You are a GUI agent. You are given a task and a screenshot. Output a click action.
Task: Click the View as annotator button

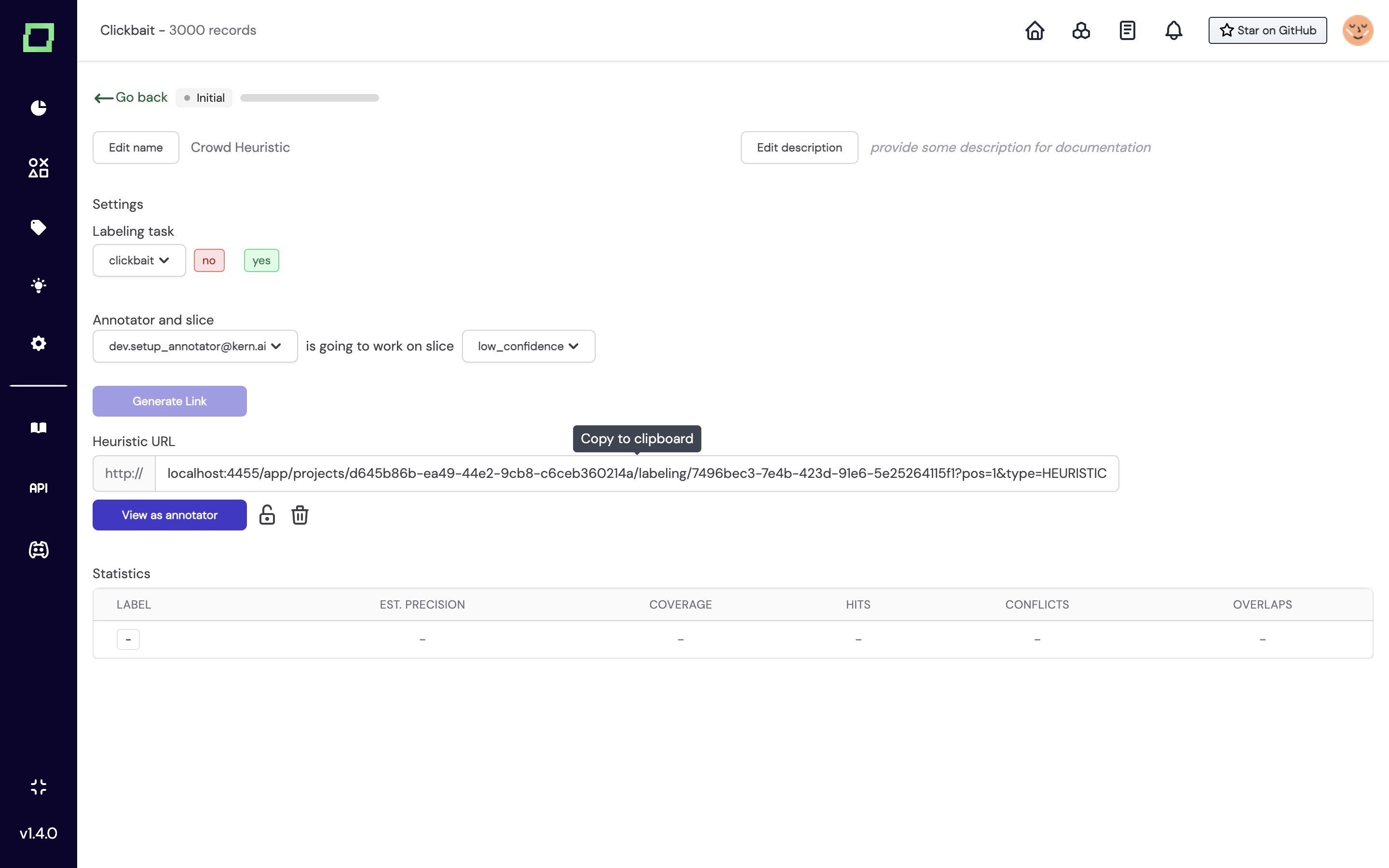[x=169, y=515]
